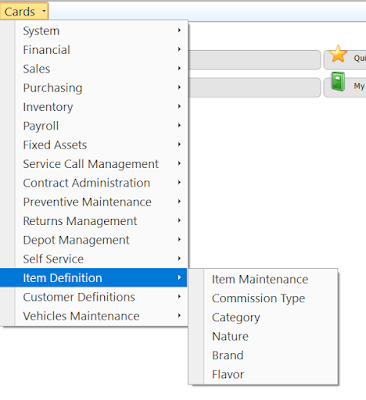Open the Service Call Management submenu

coord(94,164)
